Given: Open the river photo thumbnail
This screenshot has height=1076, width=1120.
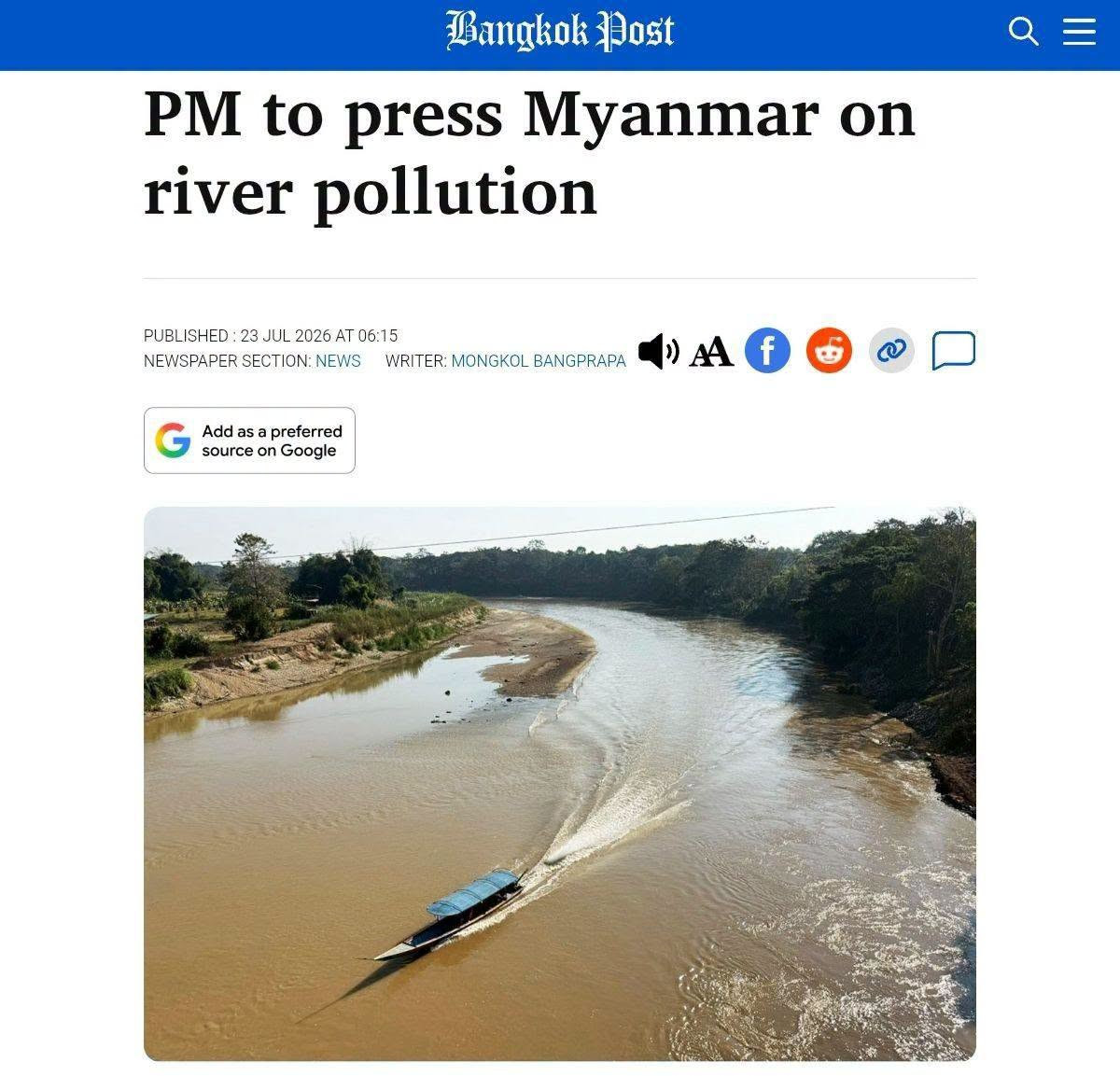Looking at the screenshot, I should pyautogui.click(x=560, y=784).
